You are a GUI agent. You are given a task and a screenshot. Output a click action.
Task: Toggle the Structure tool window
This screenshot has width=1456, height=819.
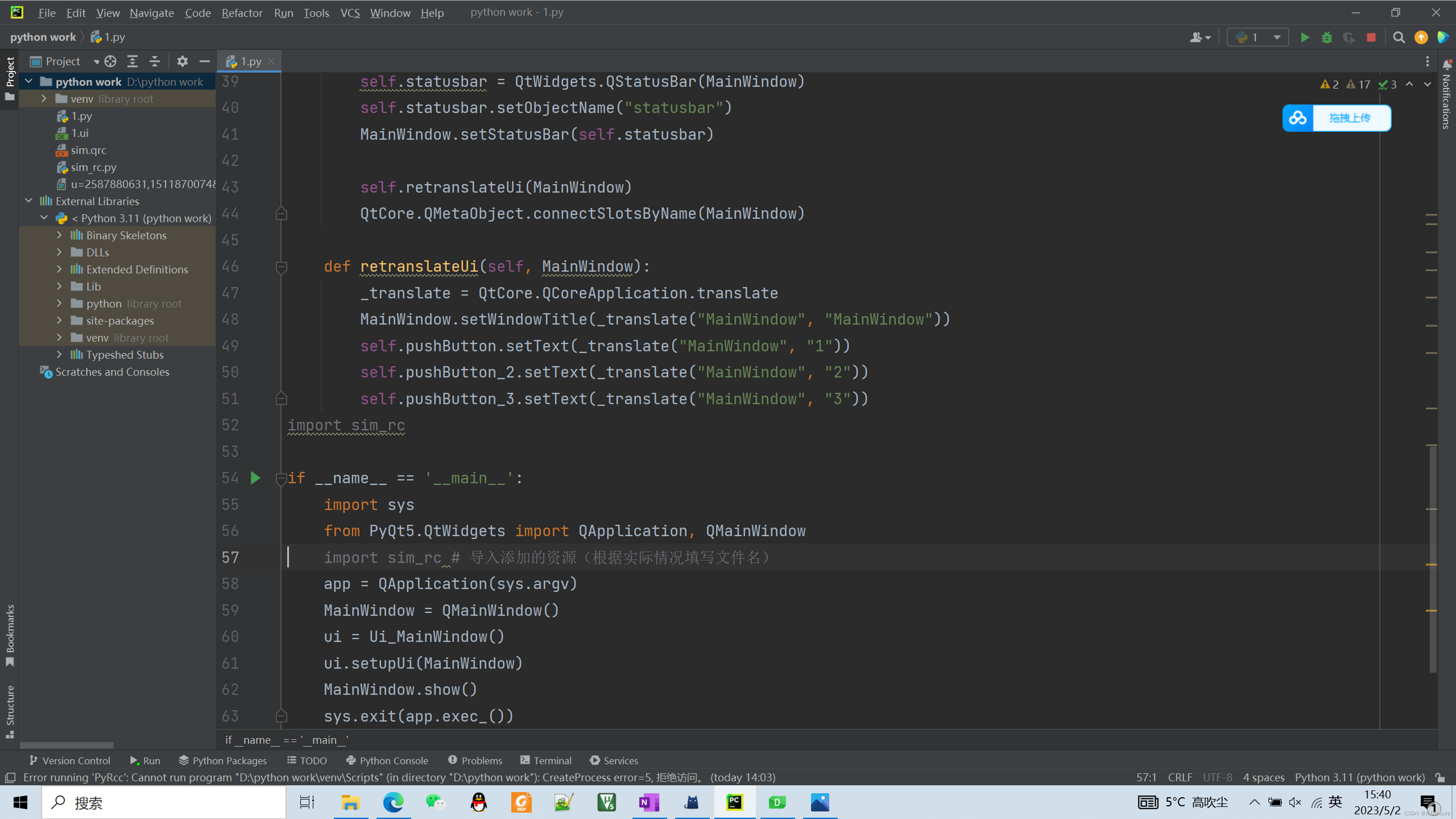pyautogui.click(x=9, y=711)
